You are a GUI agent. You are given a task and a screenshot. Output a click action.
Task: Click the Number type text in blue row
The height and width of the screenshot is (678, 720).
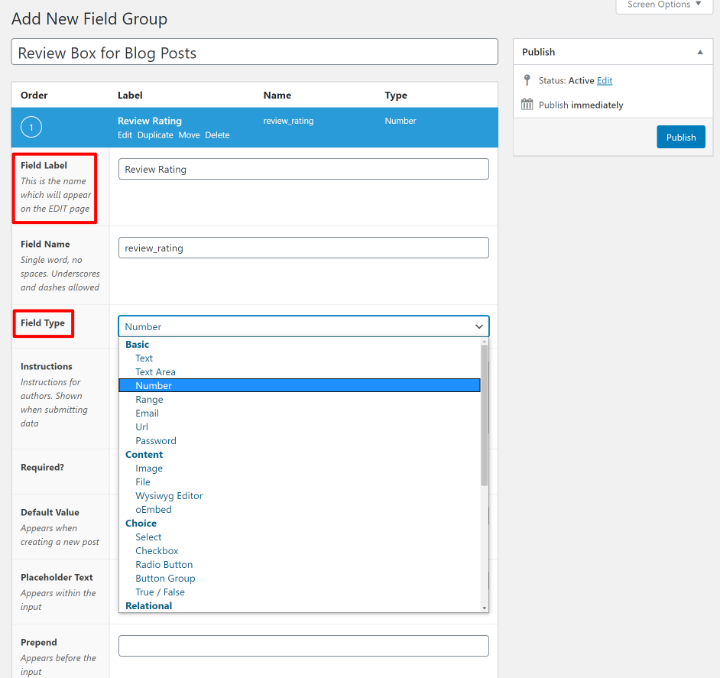coord(400,121)
